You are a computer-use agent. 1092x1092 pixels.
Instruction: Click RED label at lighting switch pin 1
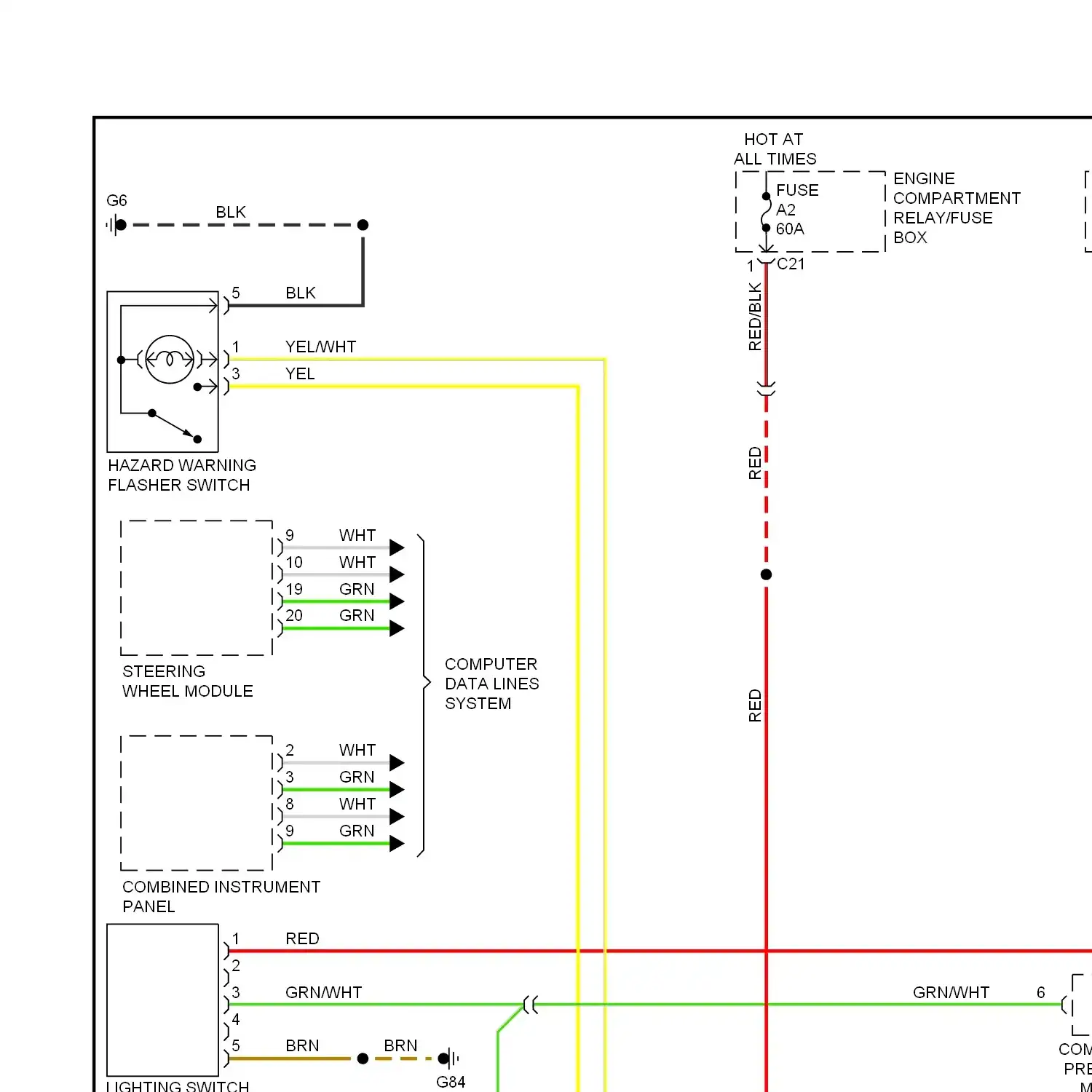tap(302, 938)
